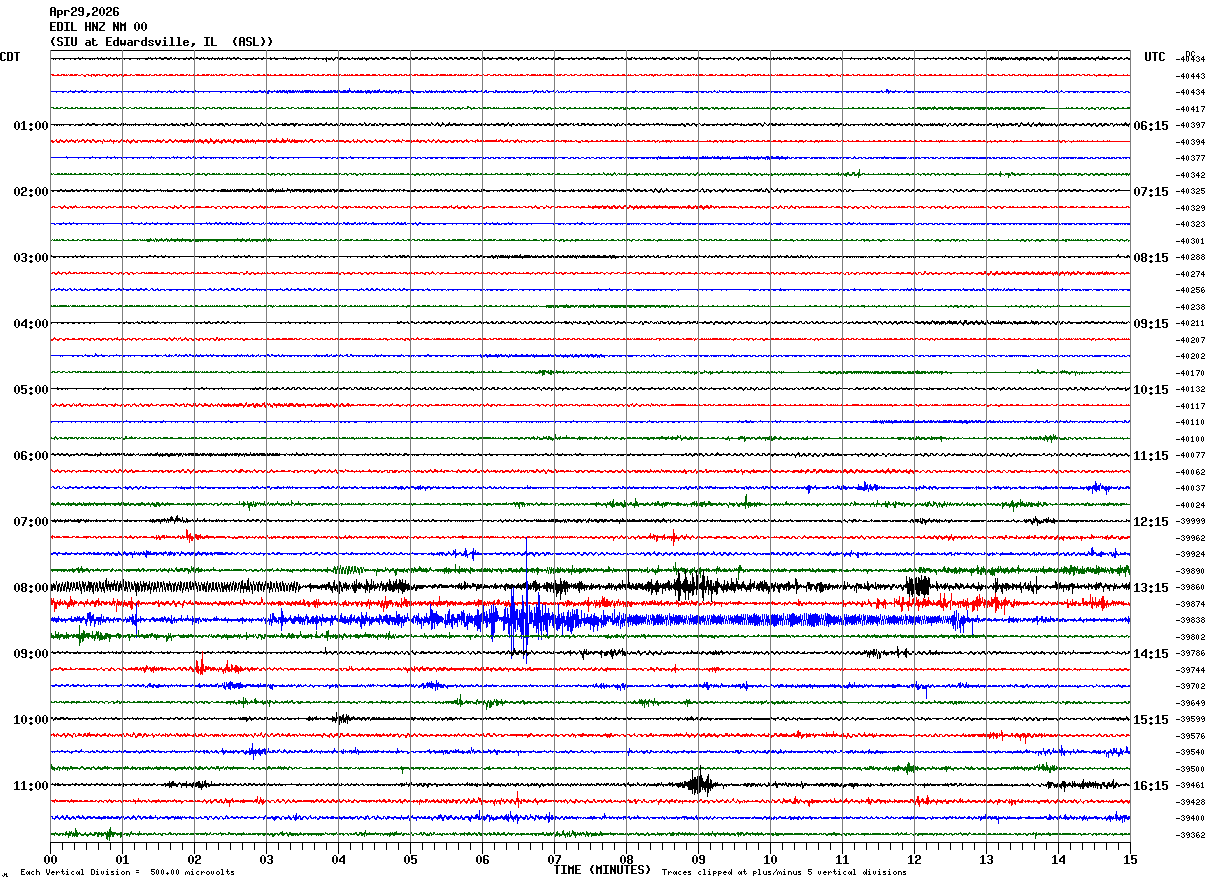Click the '03' minute tick label
The width and height of the screenshot is (1210, 886).
[266, 859]
